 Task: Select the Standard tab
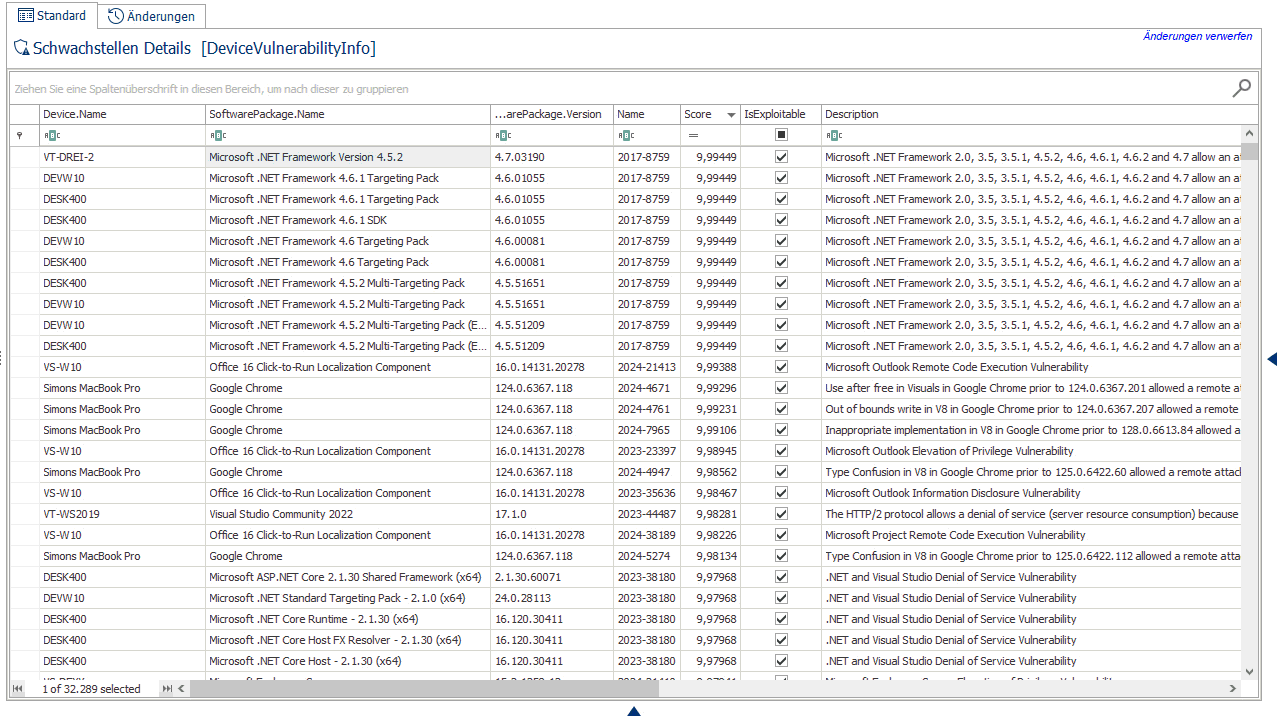(x=52, y=16)
